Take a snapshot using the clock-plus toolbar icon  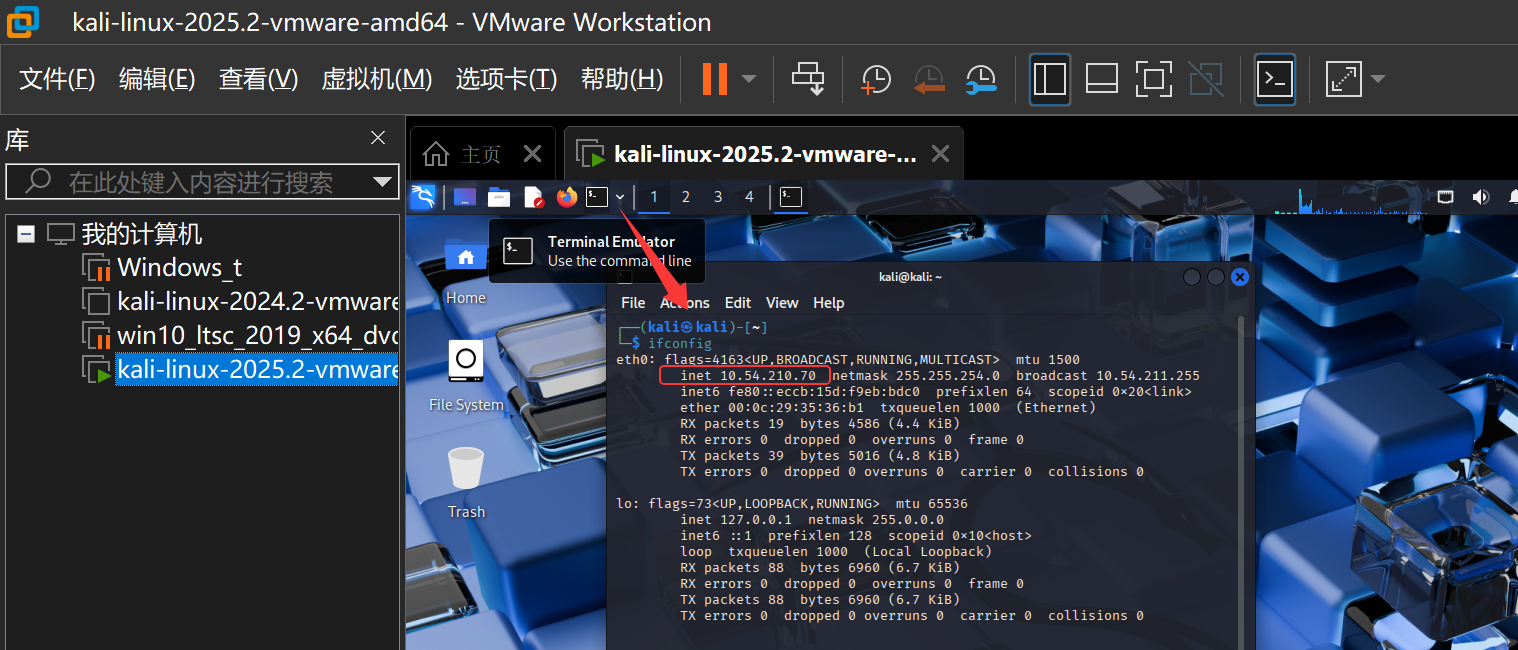pos(876,79)
